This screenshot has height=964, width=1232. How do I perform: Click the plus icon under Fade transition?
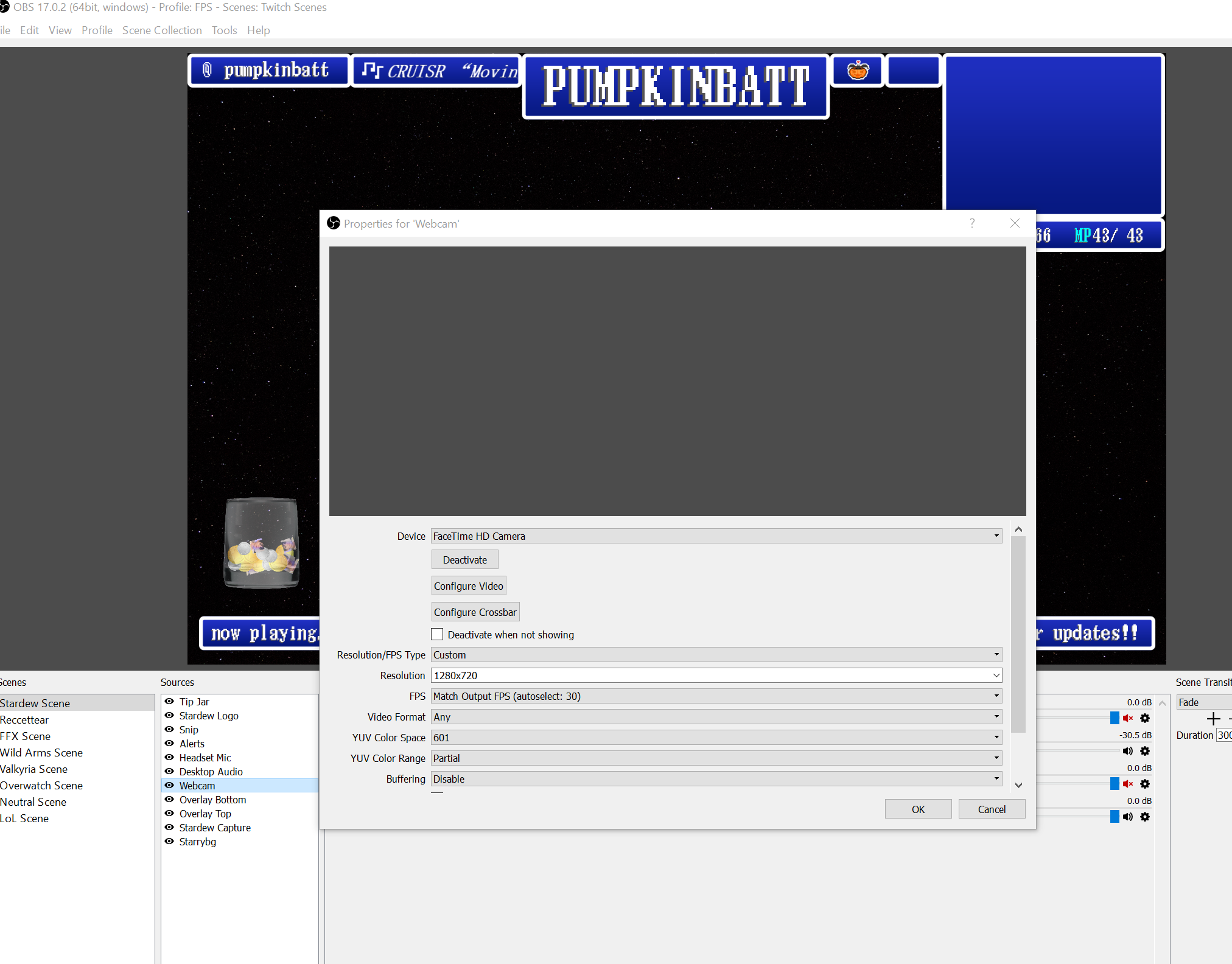[x=1213, y=719]
